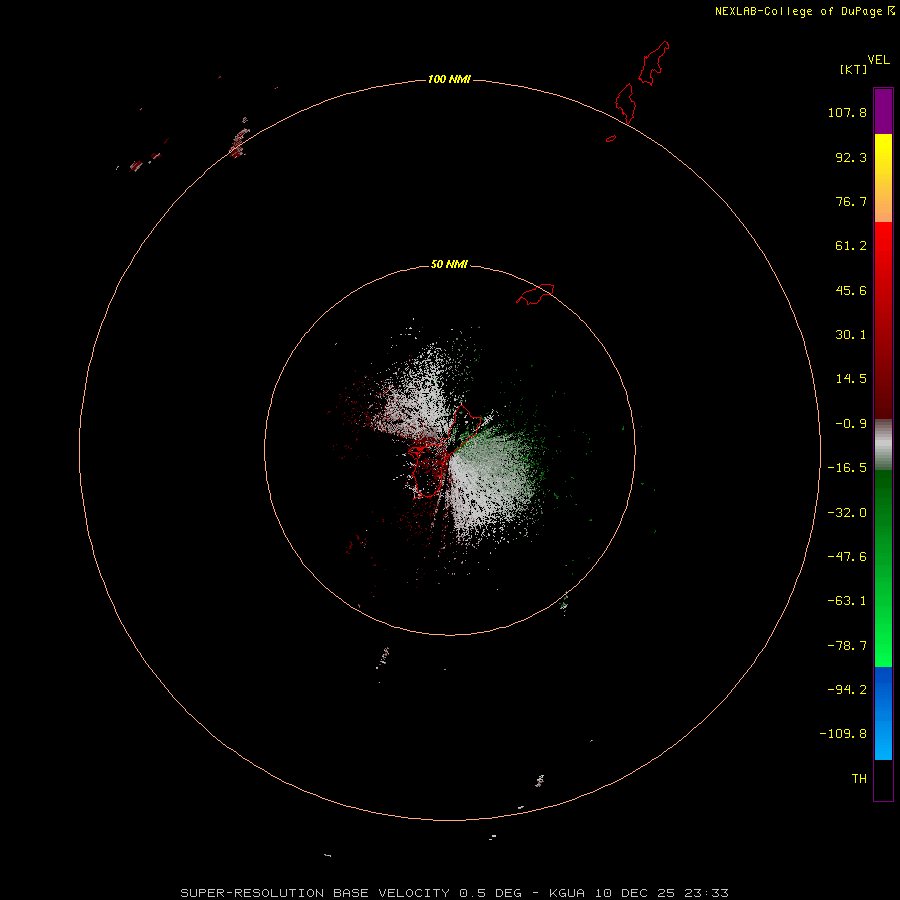Screen dimensions: 900x900
Task: Click the TH legend label
Action: point(859,779)
